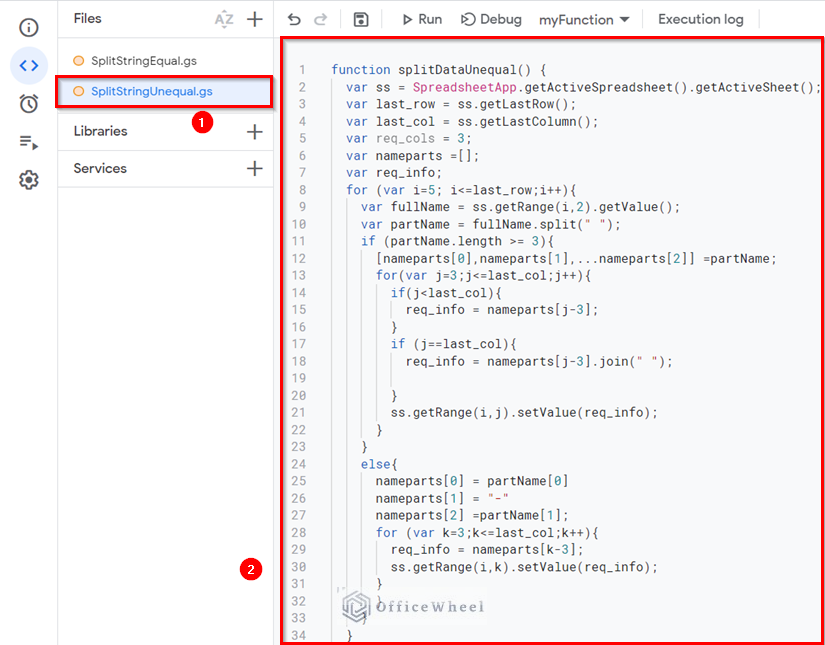Start the Debug session

(x=491, y=18)
